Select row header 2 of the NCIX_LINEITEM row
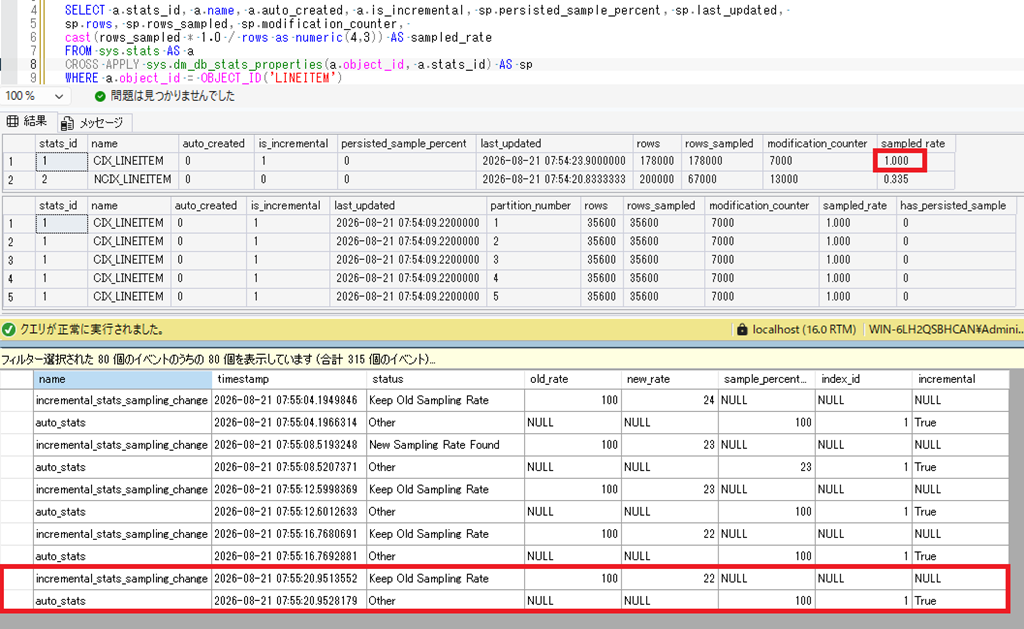Viewport: 1024px width, 629px height. 18,179
